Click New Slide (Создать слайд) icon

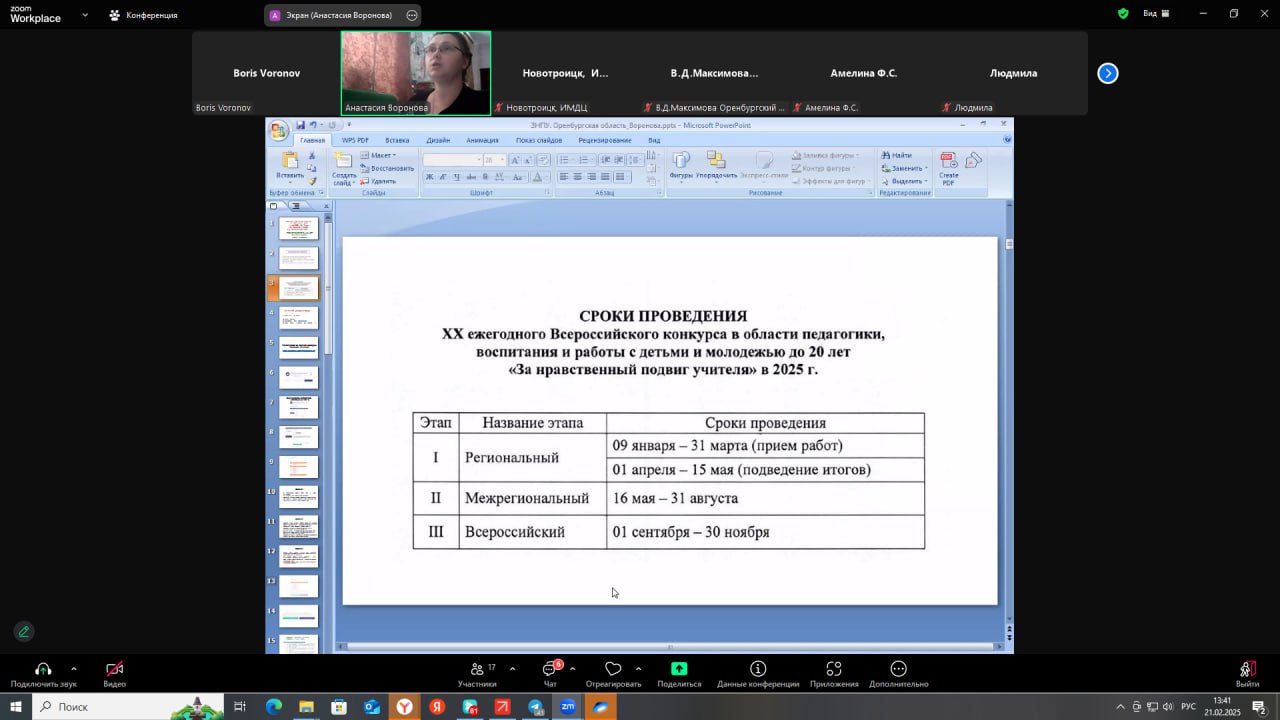[x=343, y=161]
